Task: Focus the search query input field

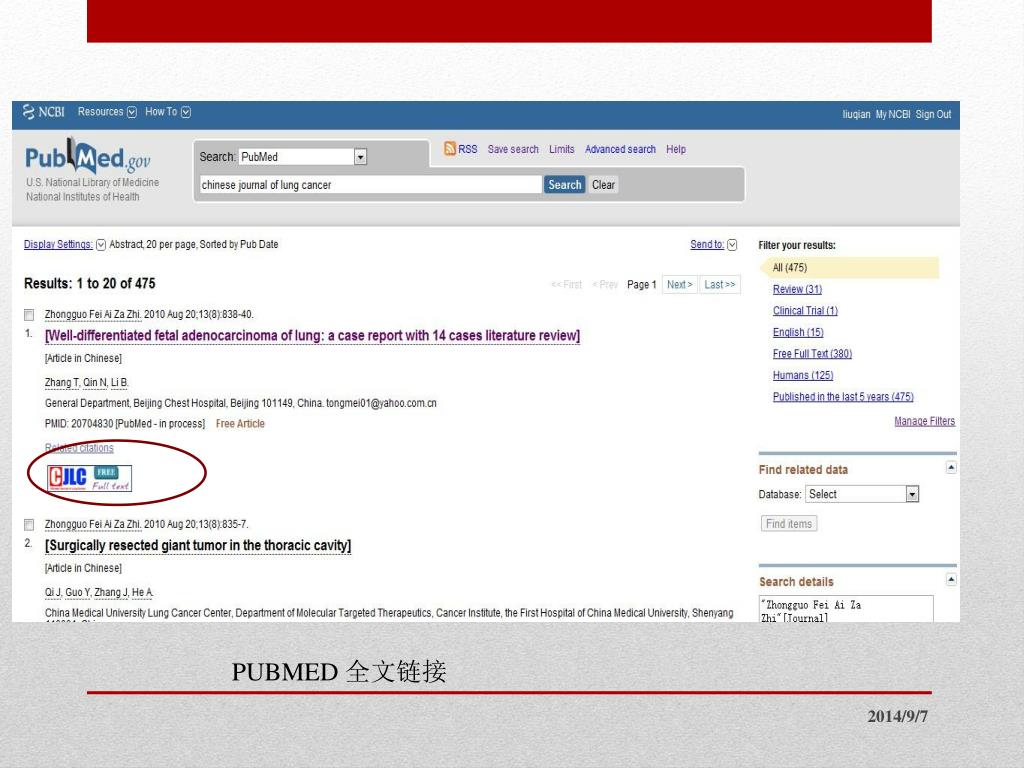Action: [370, 185]
